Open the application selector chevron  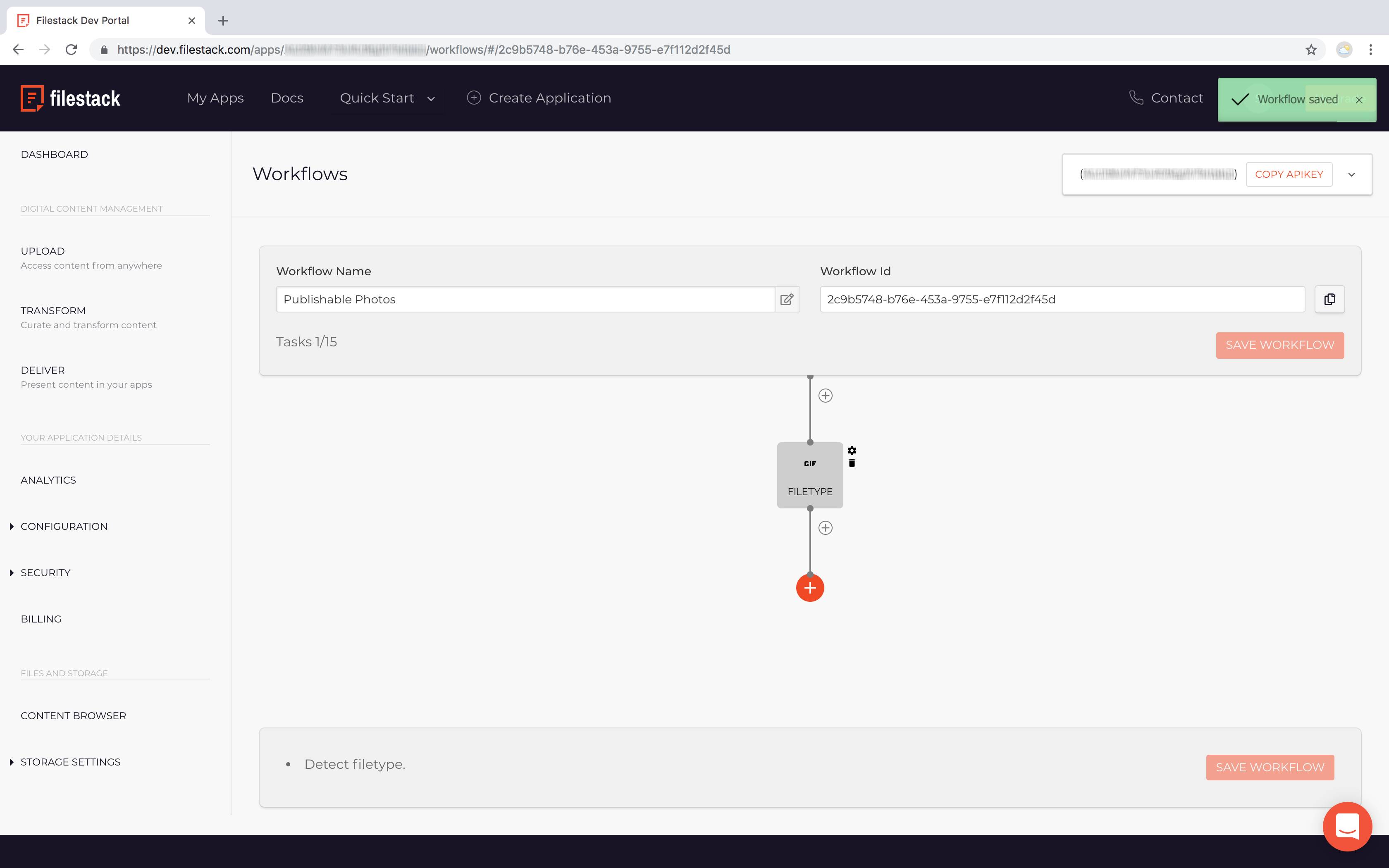tap(1352, 174)
